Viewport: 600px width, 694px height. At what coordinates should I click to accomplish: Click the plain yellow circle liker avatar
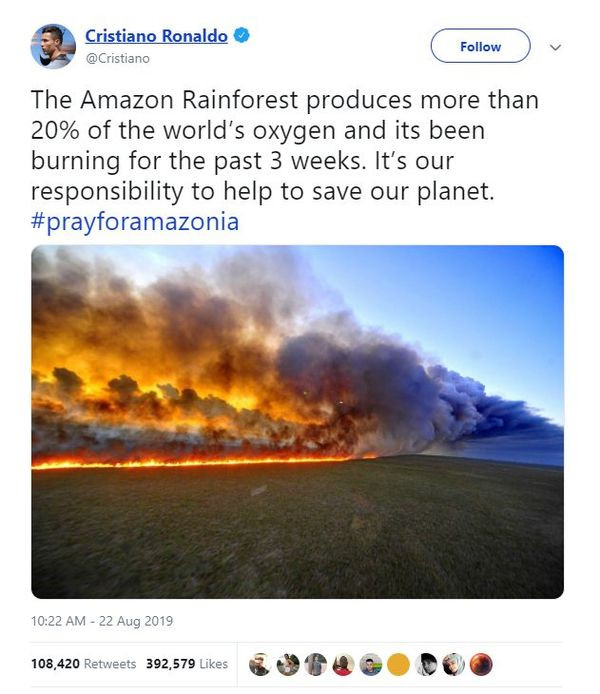pyautogui.click(x=399, y=664)
